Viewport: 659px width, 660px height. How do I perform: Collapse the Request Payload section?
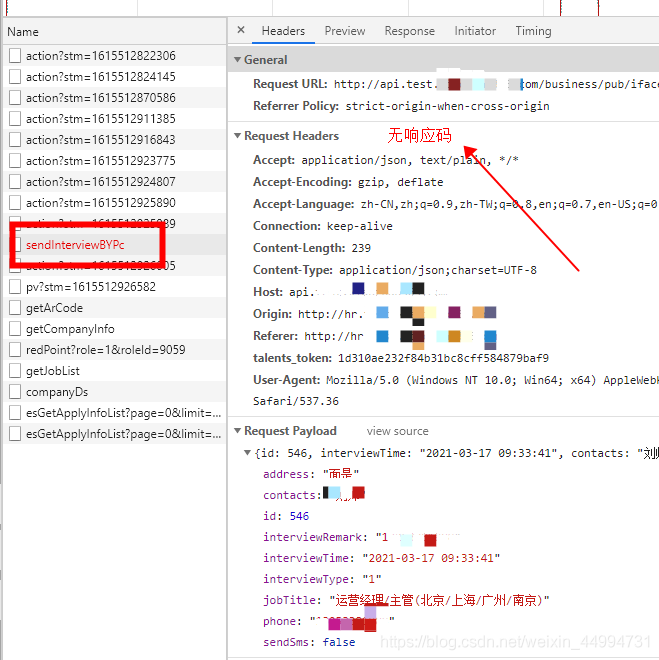[x=237, y=431]
